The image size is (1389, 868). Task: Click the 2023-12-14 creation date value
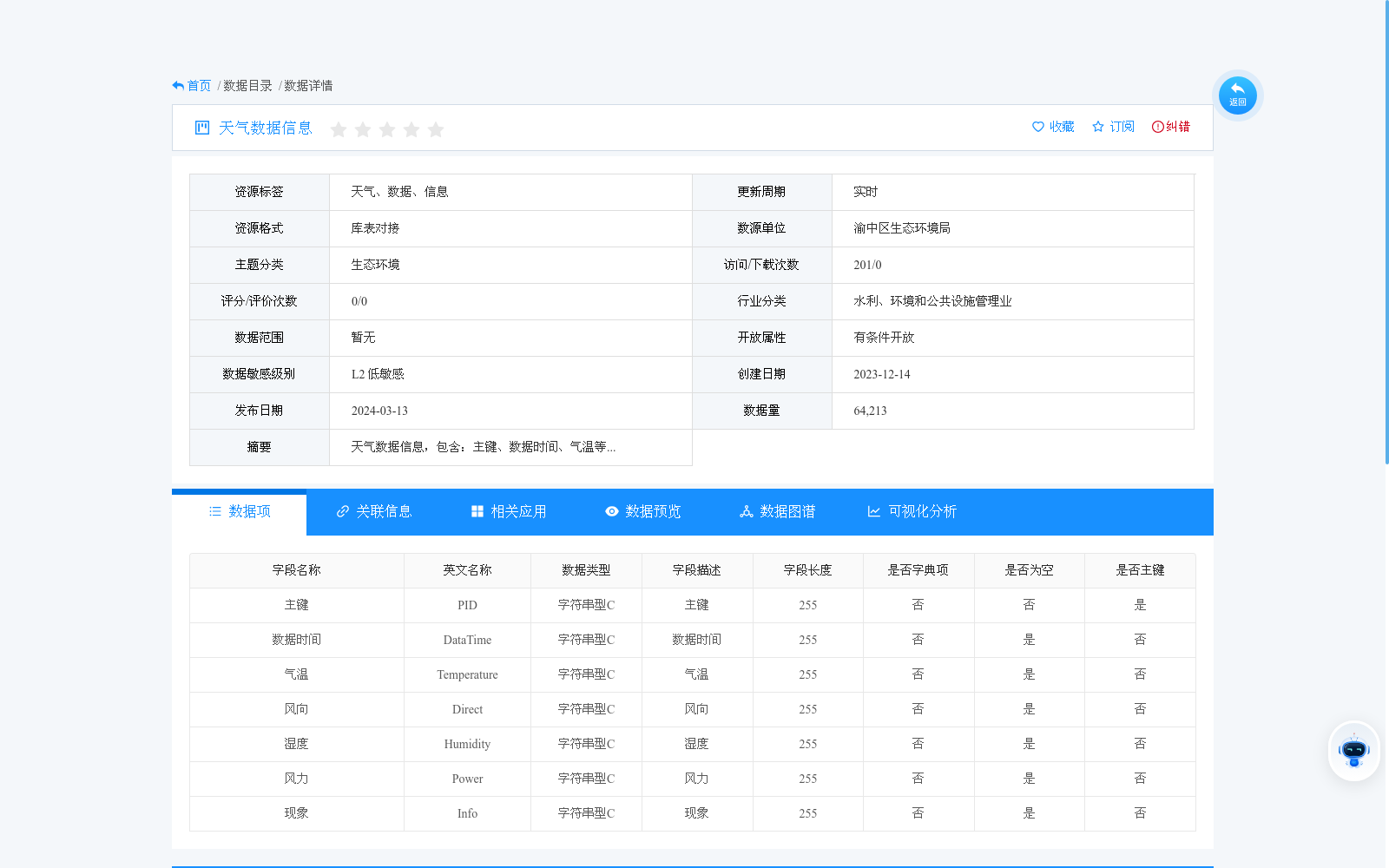pyautogui.click(x=882, y=374)
